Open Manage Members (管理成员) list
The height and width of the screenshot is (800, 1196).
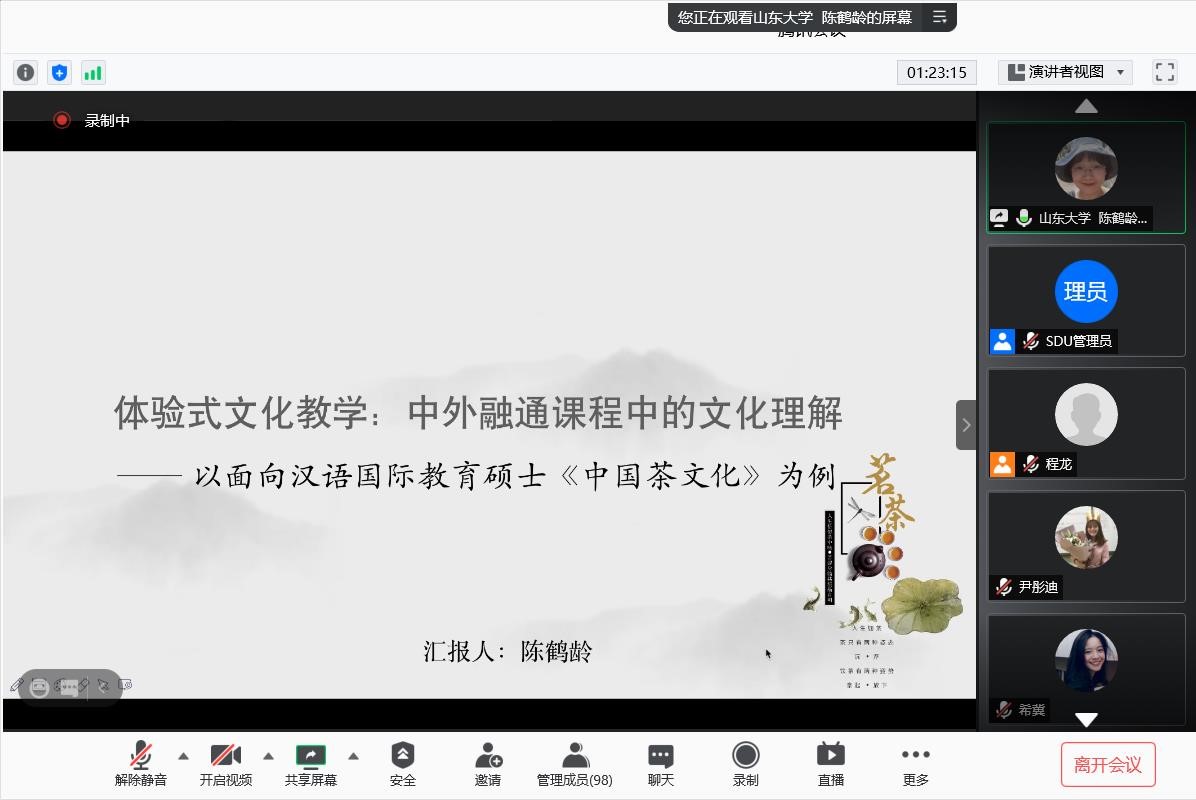pos(574,765)
